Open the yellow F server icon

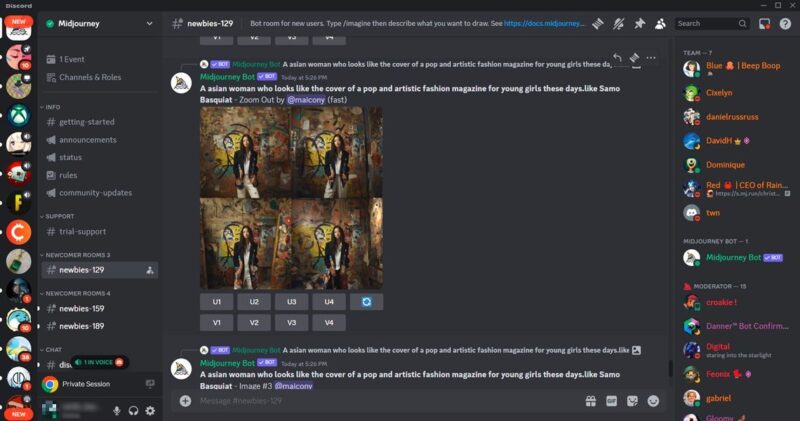(x=19, y=203)
